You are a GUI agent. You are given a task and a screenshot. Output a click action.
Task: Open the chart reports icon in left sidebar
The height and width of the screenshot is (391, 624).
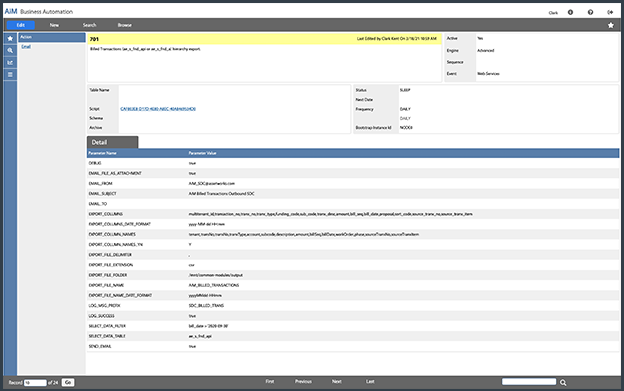(x=10, y=62)
